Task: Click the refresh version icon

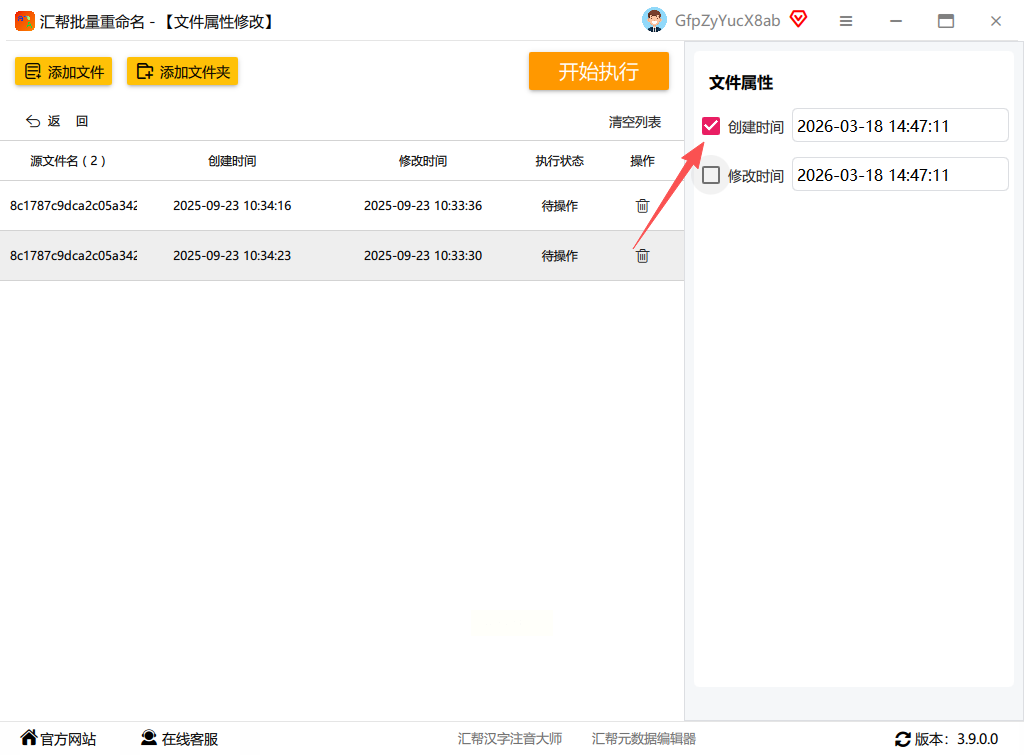Action: [903, 739]
